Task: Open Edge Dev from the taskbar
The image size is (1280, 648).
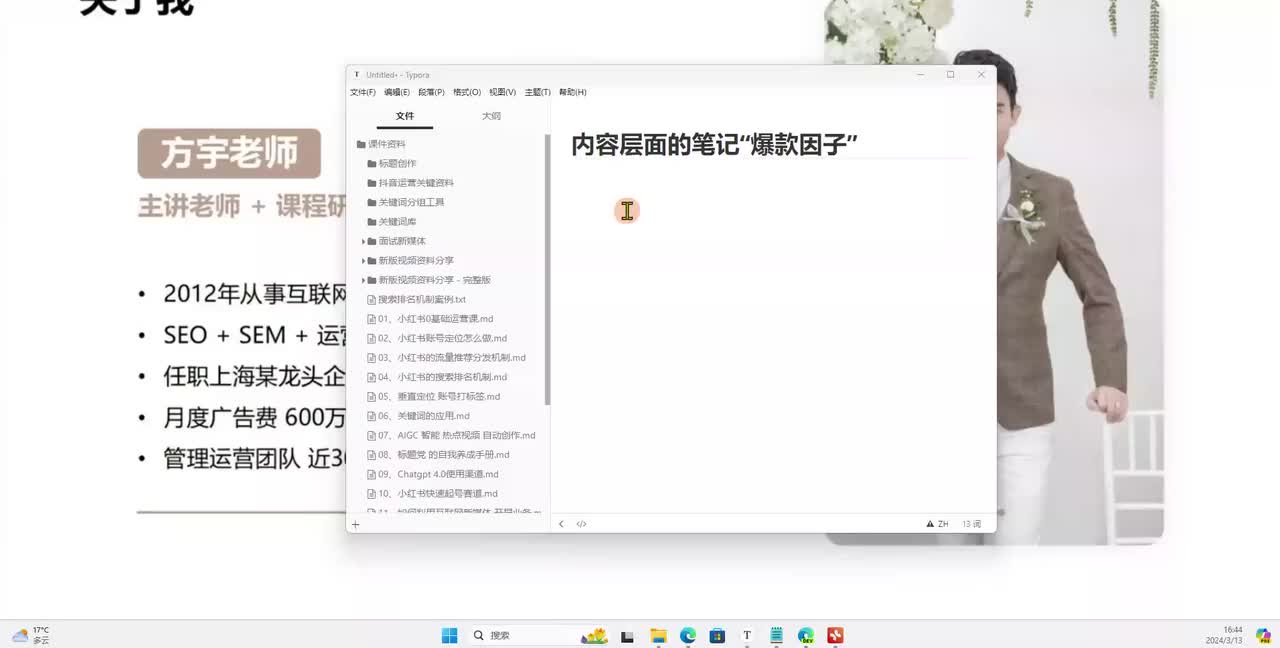Action: click(x=806, y=635)
